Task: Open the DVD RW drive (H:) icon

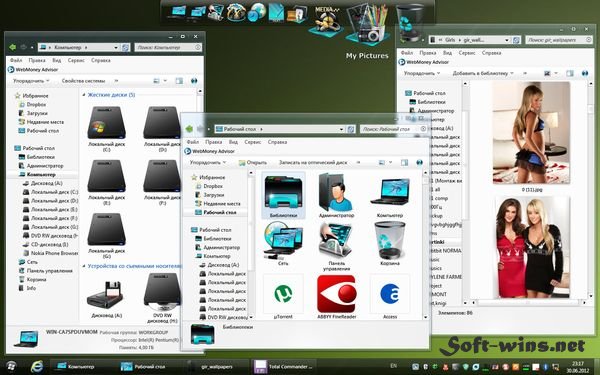Action: pos(162,293)
